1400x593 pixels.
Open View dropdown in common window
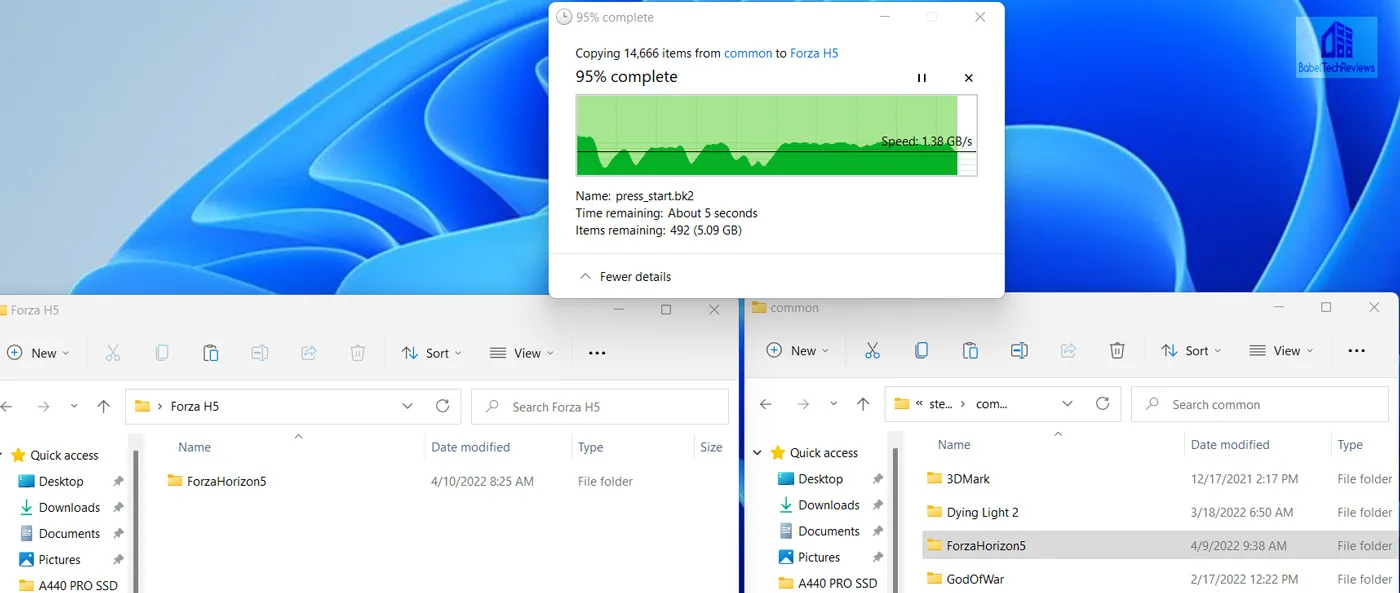[1281, 351]
